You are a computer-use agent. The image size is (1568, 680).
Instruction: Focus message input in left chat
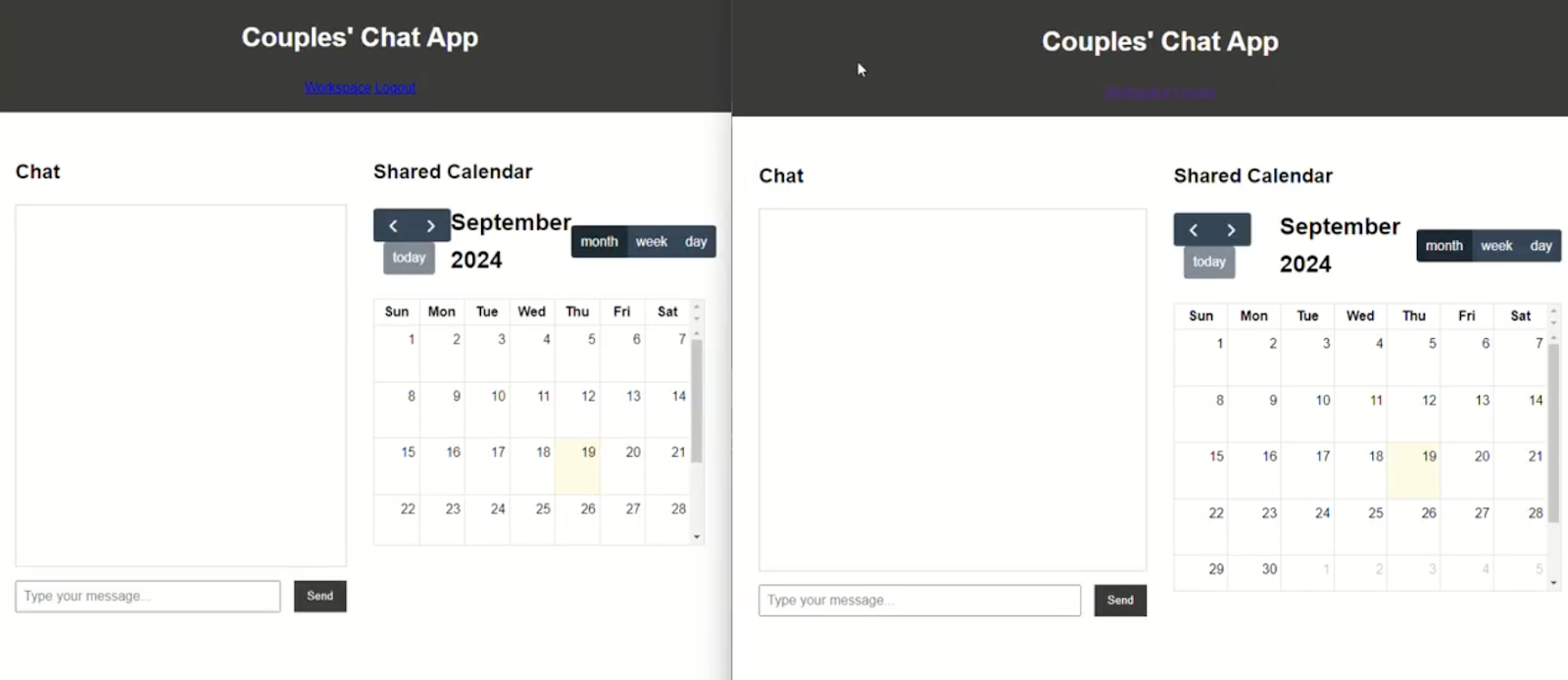point(148,596)
